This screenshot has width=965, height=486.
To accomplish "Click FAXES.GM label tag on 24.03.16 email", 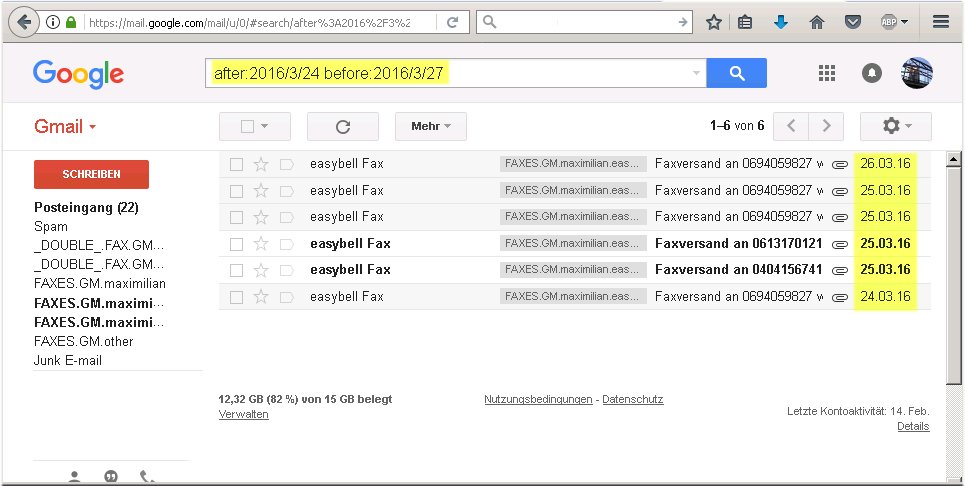I will (x=573, y=297).
